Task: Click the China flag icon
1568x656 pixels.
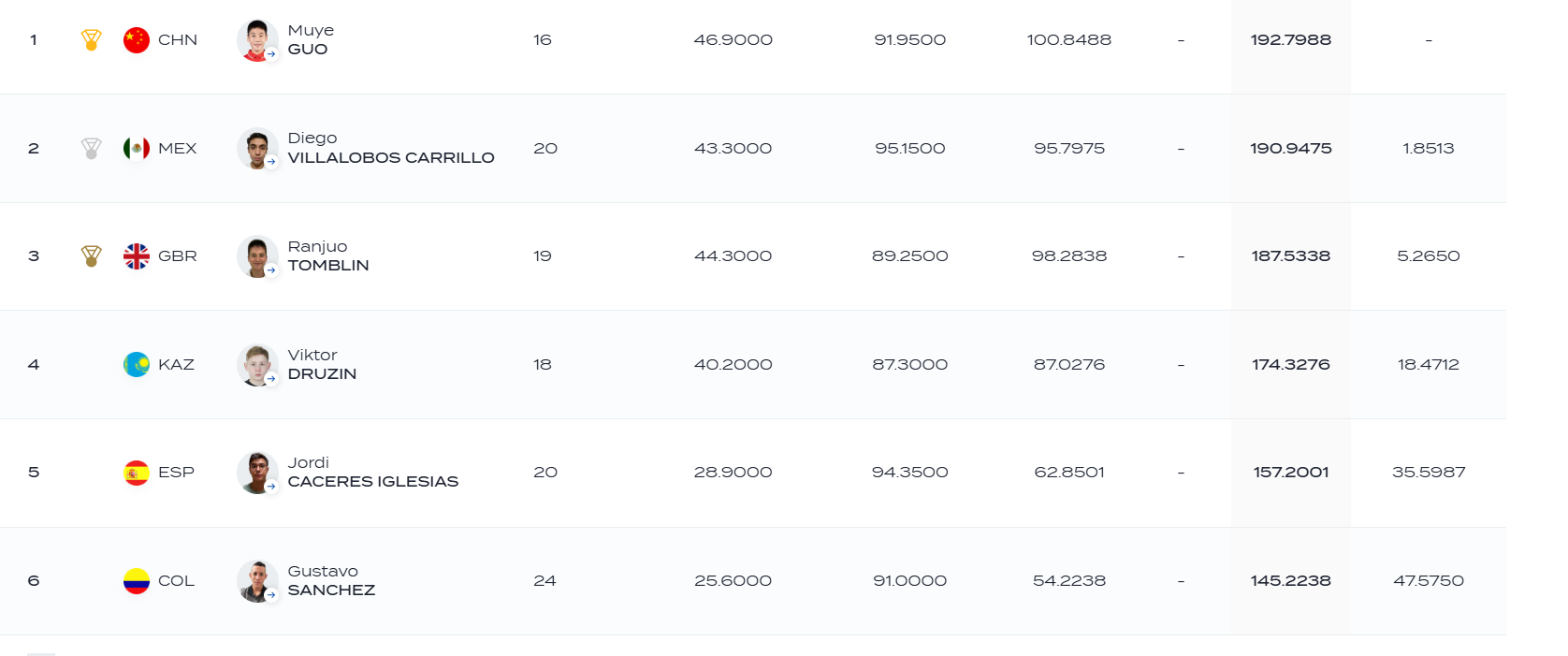Action: [x=137, y=40]
